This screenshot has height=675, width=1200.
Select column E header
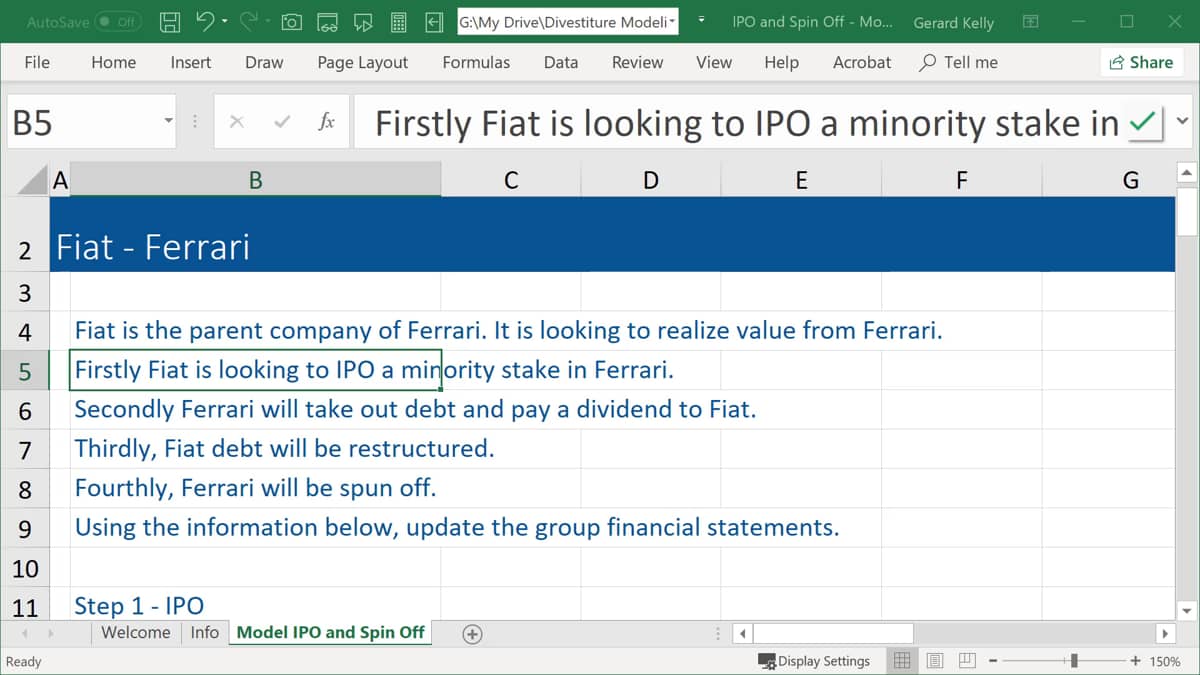[x=801, y=180]
